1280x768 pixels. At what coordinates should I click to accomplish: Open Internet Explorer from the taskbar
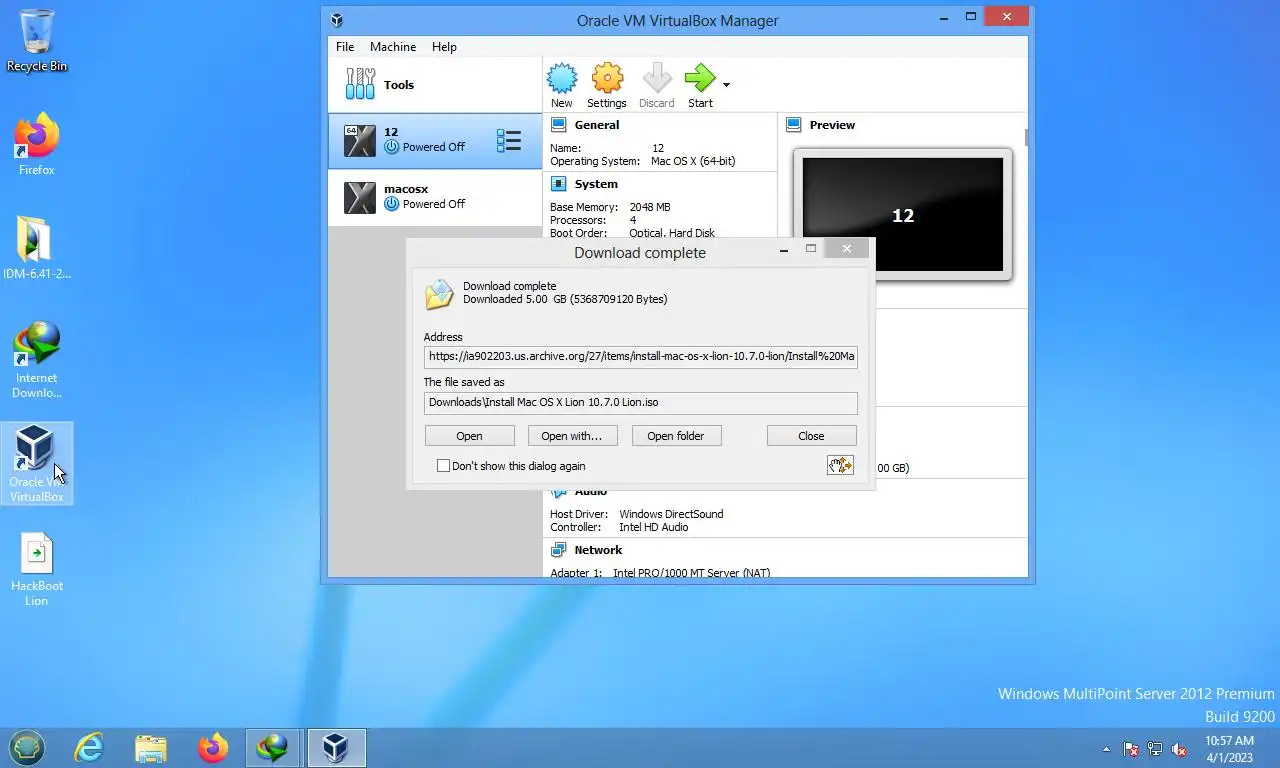click(x=90, y=748)
